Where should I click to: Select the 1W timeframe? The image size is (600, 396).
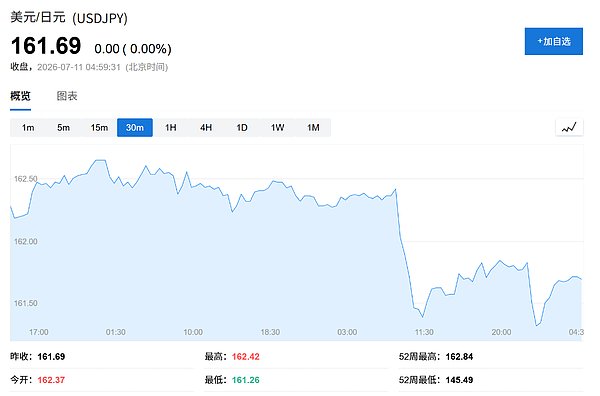[x=277, y=127]
